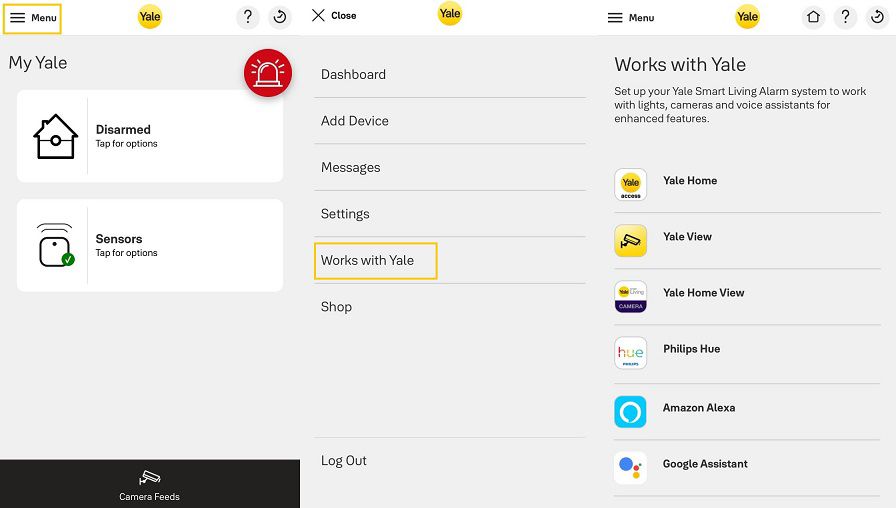Tap the help question mark on My Yale screen

click(248, 17)
